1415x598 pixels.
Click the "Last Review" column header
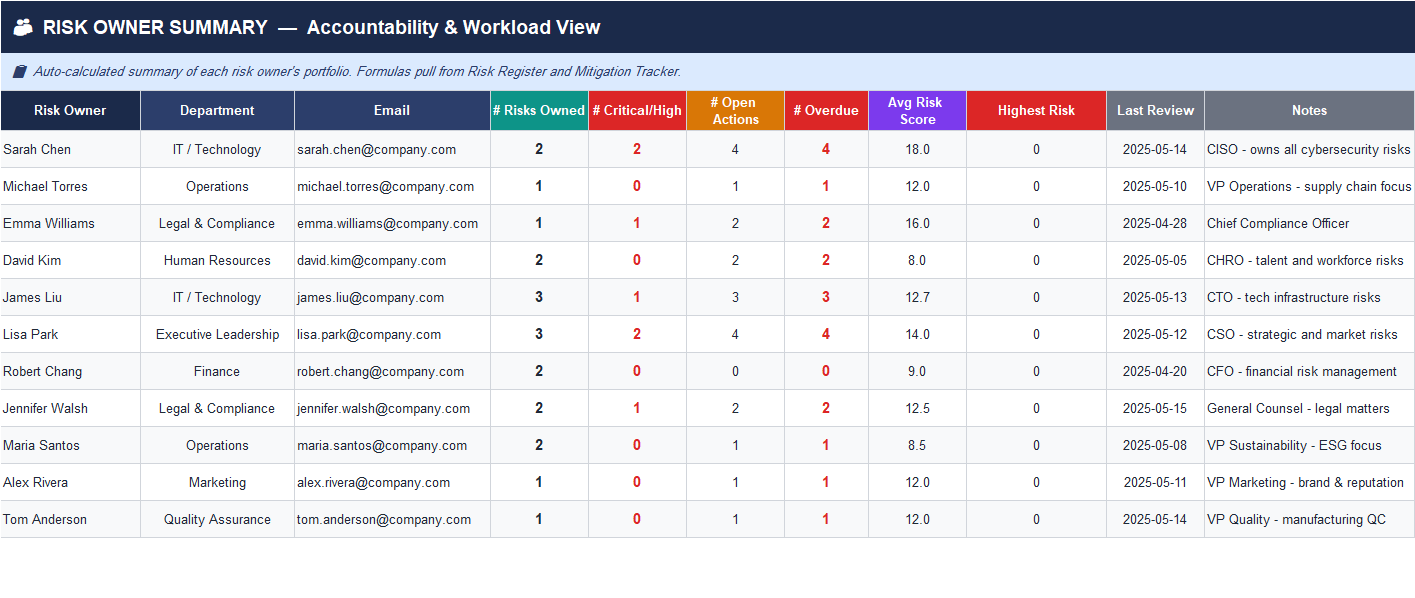click(x=1155, y=110)
